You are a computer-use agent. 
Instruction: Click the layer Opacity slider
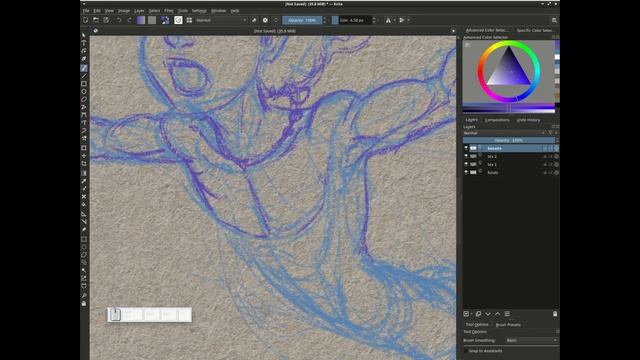click(509, 140)
